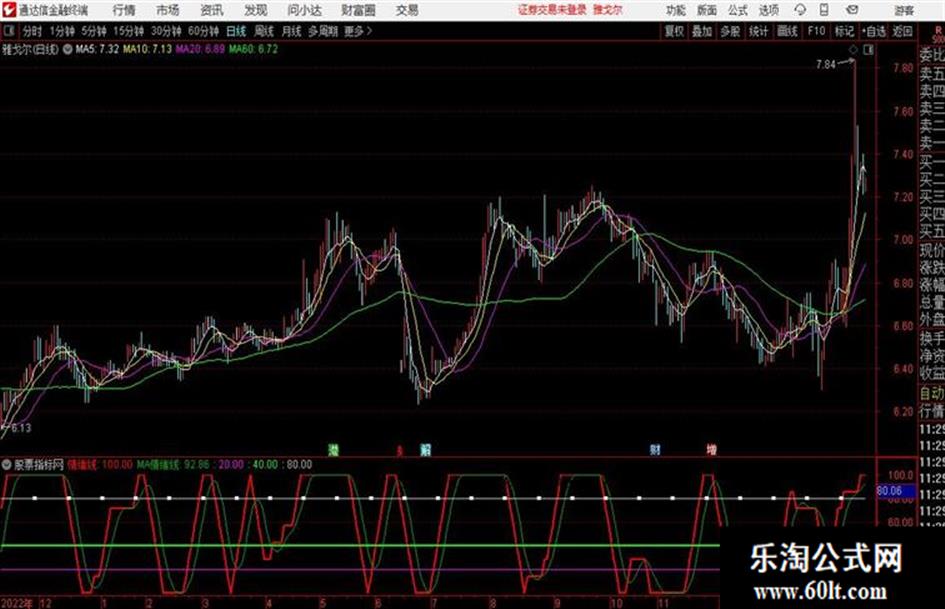Switch to 15分钟 chart period
945x609 pixels.
(129, 31)
